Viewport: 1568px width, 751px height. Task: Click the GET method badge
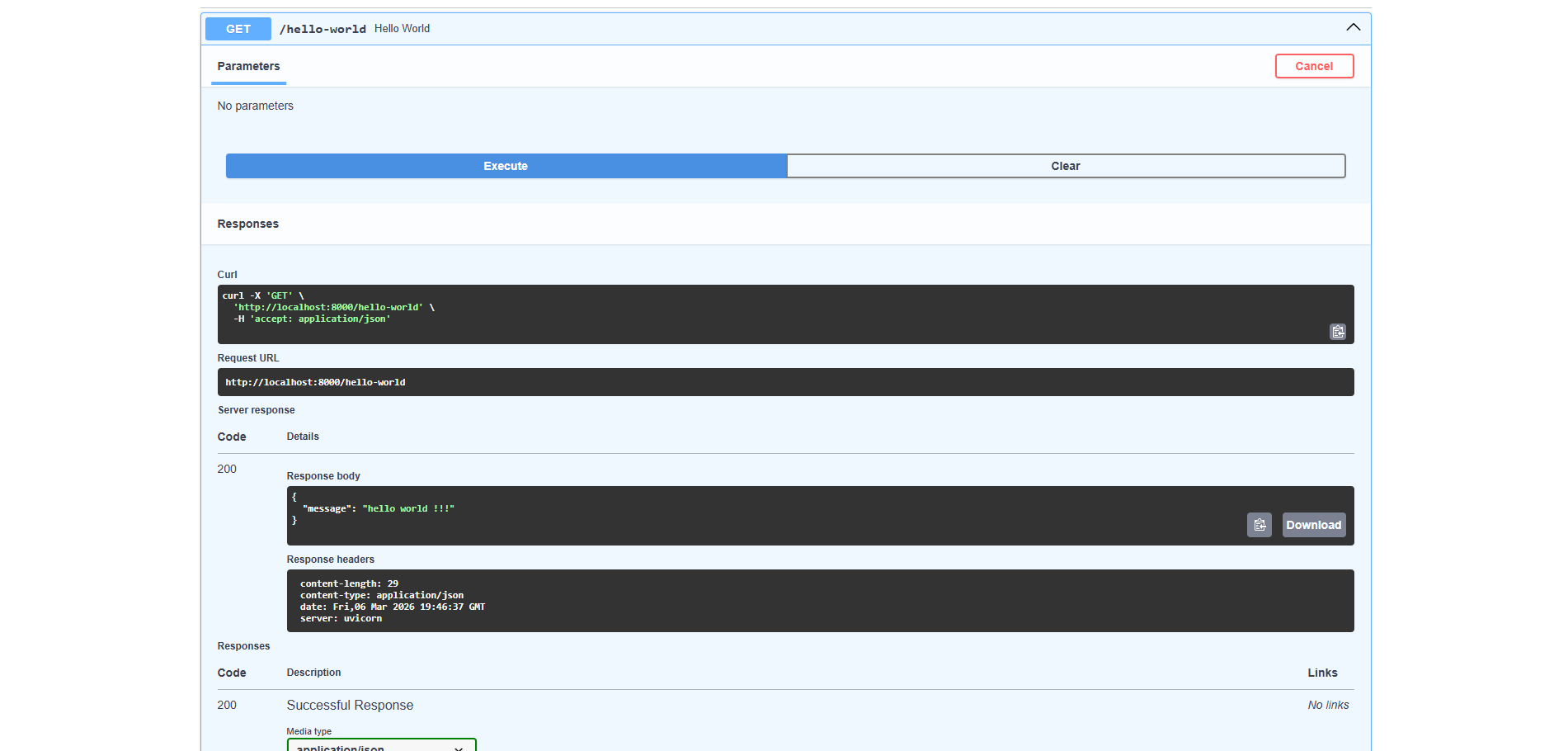click(x=238, y=29)
